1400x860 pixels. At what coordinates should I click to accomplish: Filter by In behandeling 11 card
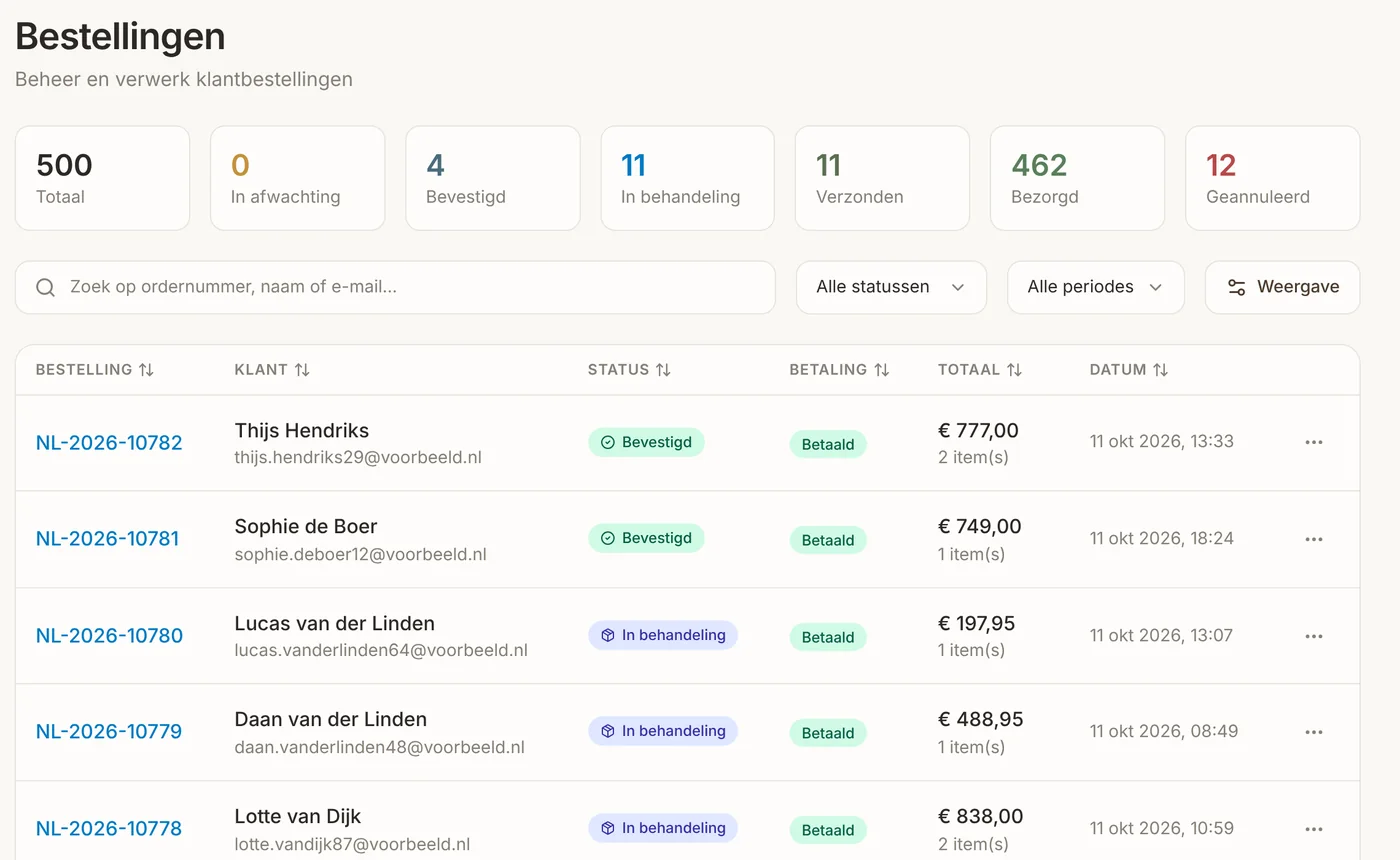tap(687, 178)
